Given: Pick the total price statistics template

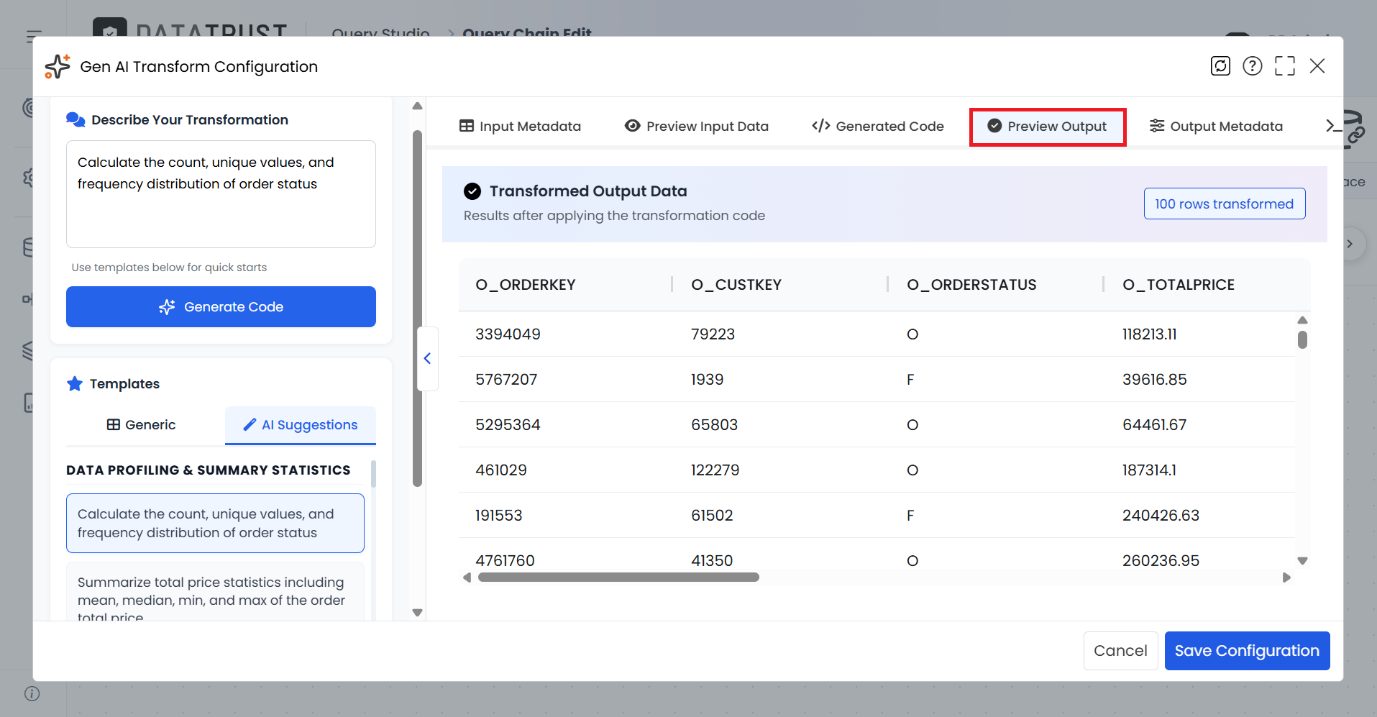Looking at the screenshot, I should [x=215, y=592].
